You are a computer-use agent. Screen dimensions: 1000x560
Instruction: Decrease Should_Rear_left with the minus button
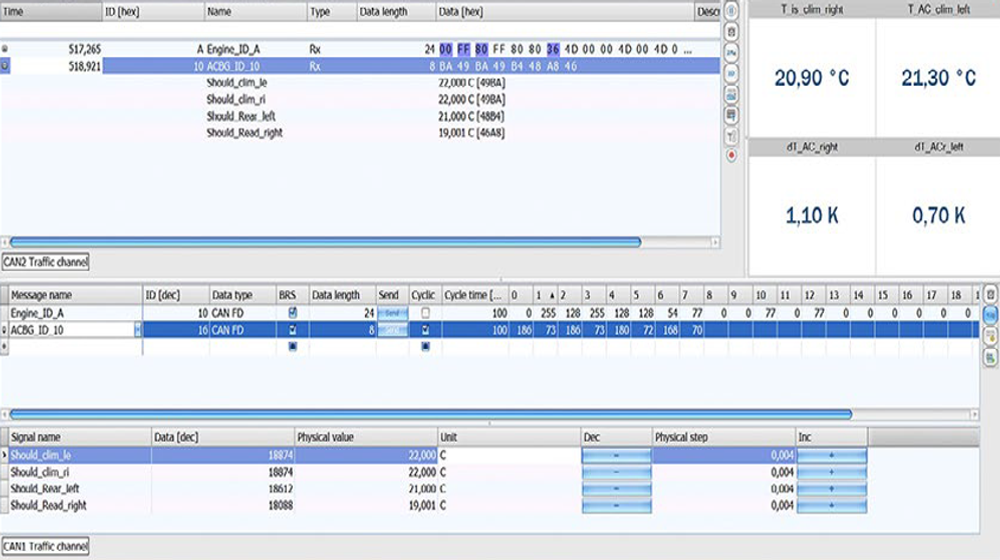point(616,489)
